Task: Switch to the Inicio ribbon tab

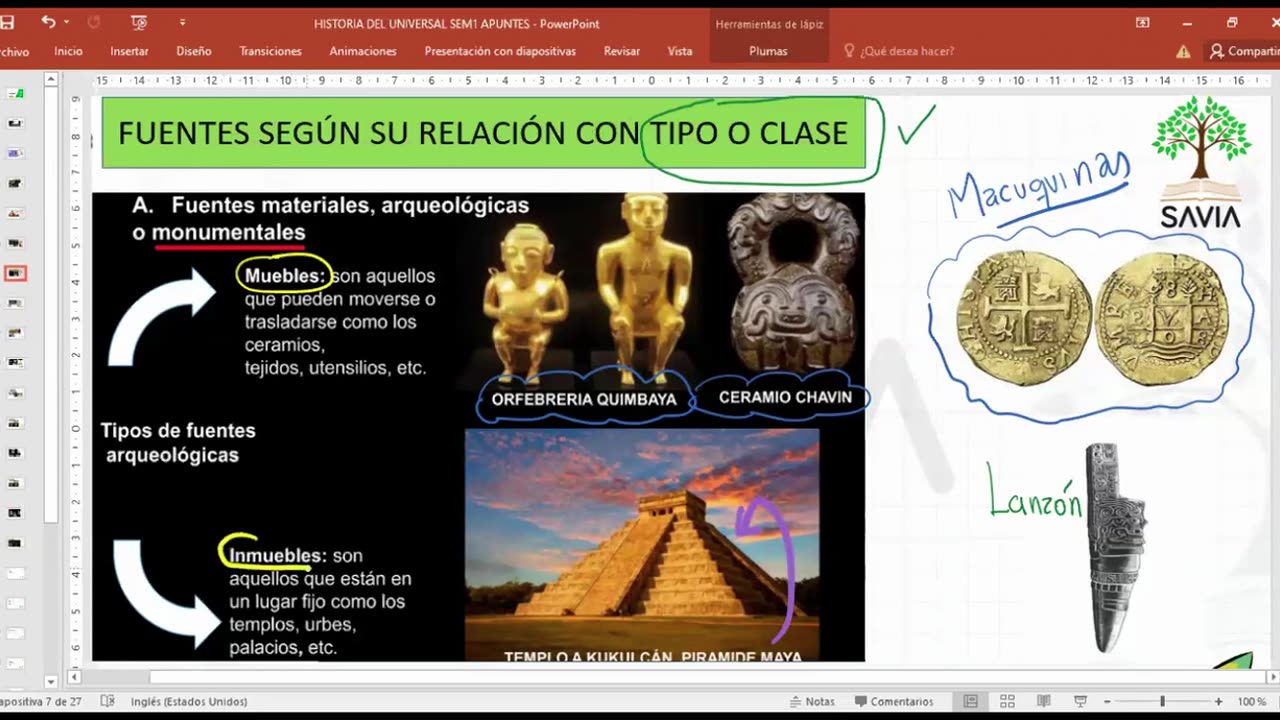Action: 68,51
